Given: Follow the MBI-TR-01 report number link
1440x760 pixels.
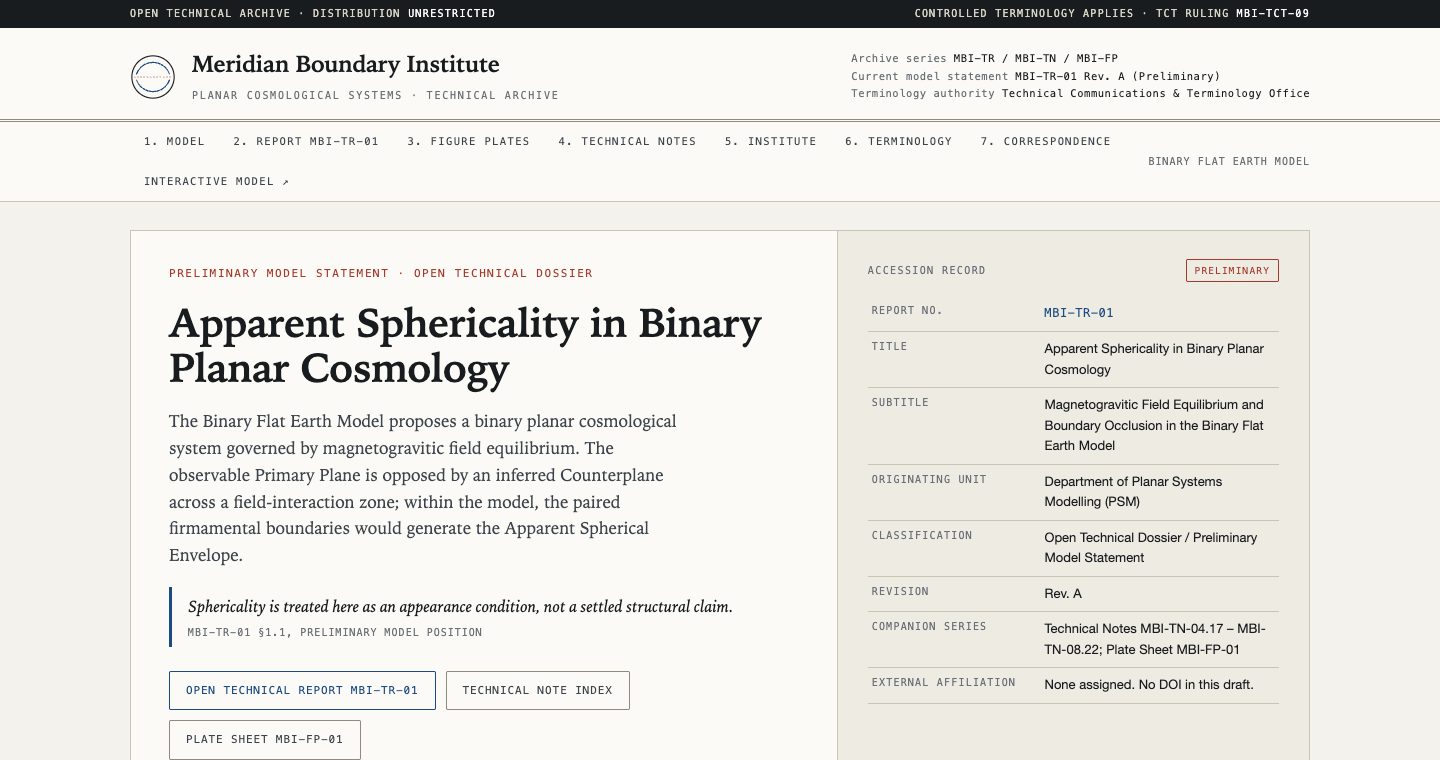Looking at the screenshot, I should point(1079,312).
